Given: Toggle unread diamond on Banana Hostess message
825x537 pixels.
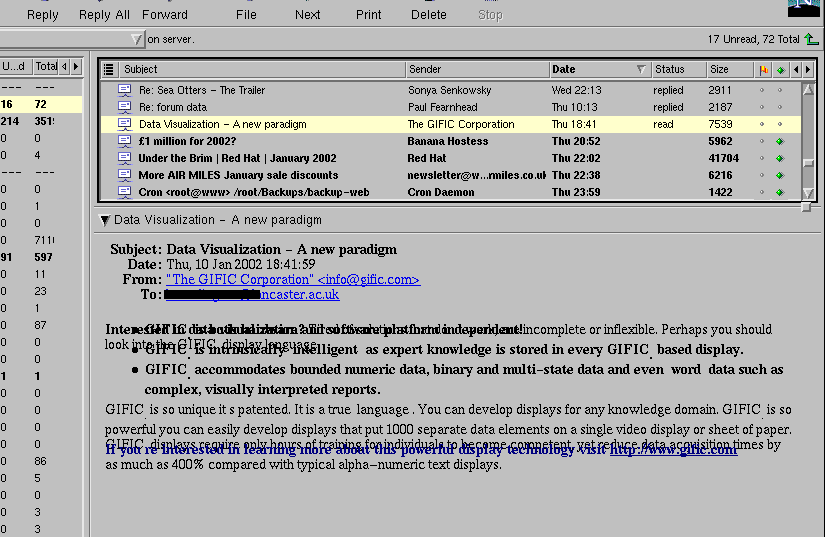Looking at the screenshot, I should pos(780,141).
